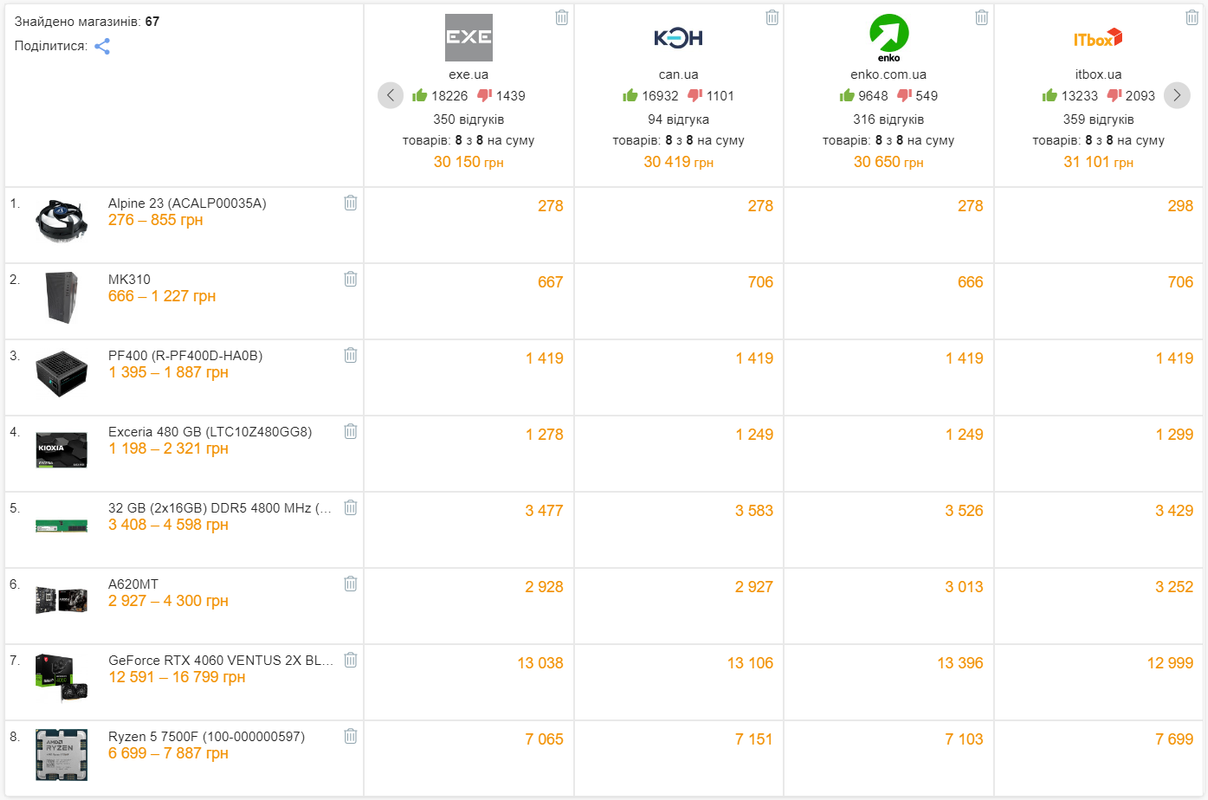The image size is (1208, 800).
Task: Delete itbox.ua store column
Action: coord(1192,17)
